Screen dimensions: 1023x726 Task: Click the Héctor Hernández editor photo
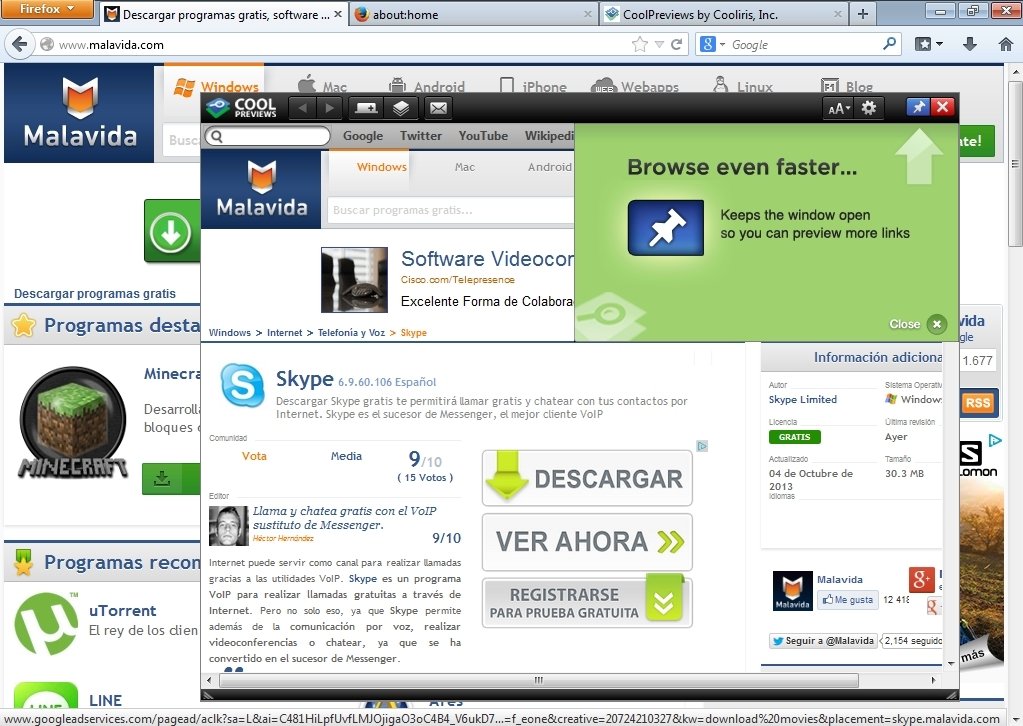click(228, 526)
